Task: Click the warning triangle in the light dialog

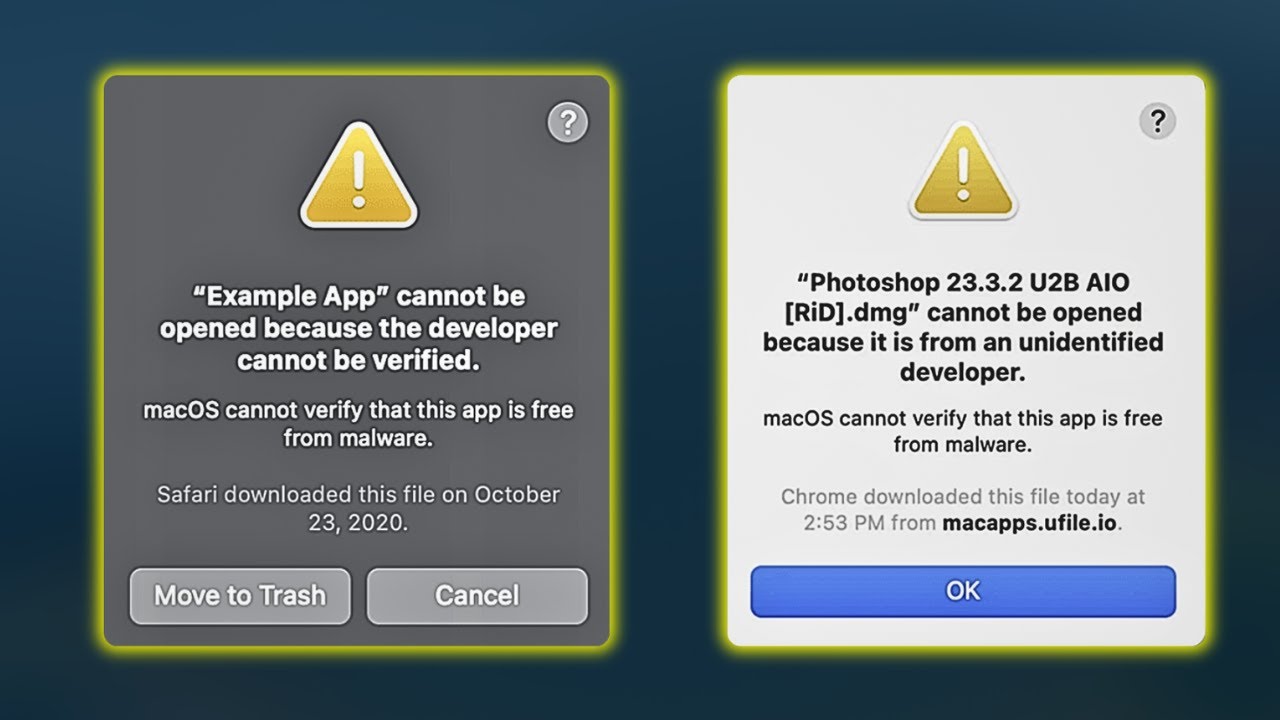Action: [962, 172]
